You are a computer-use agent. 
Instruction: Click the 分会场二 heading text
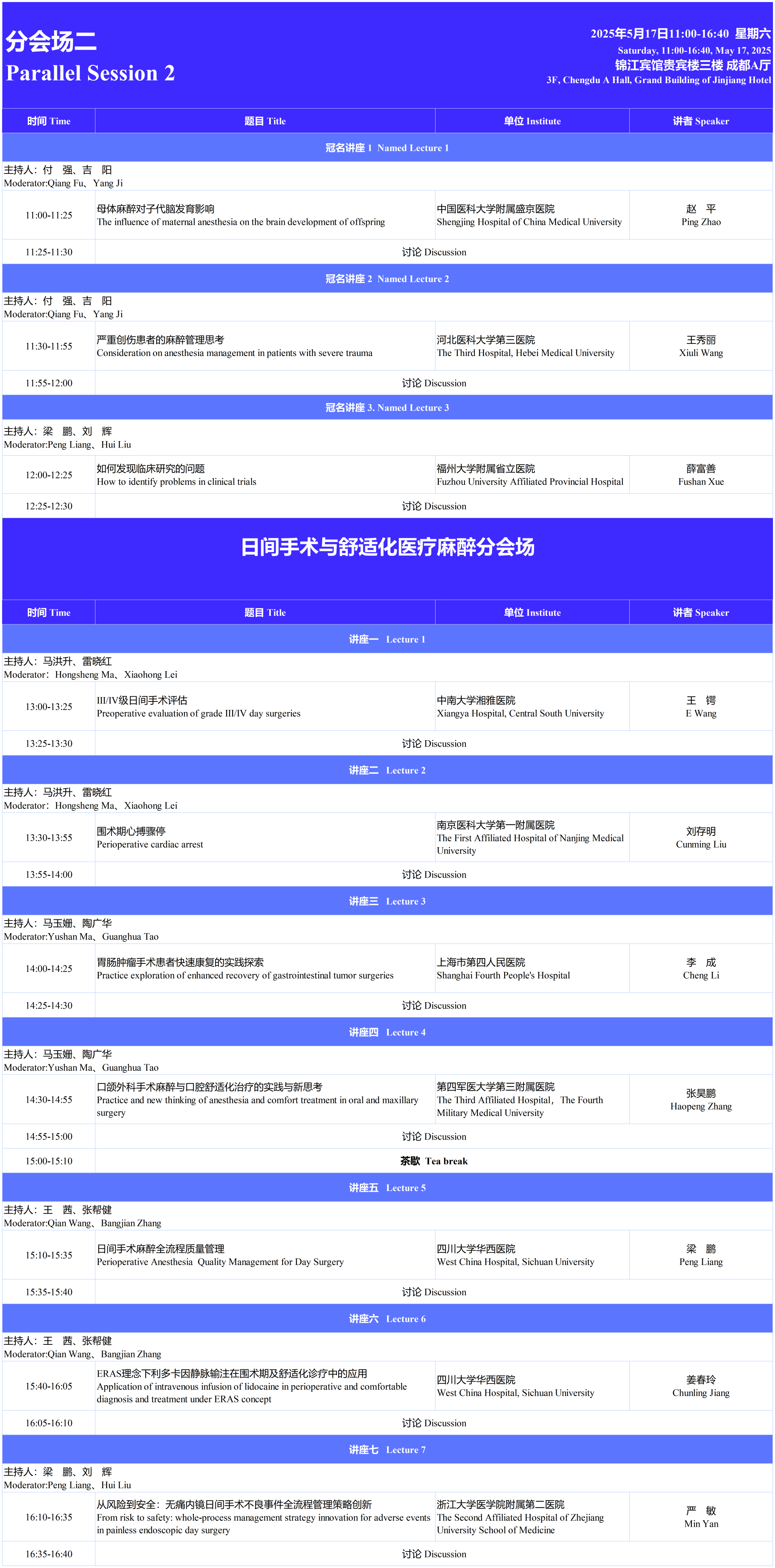[51, 42]
